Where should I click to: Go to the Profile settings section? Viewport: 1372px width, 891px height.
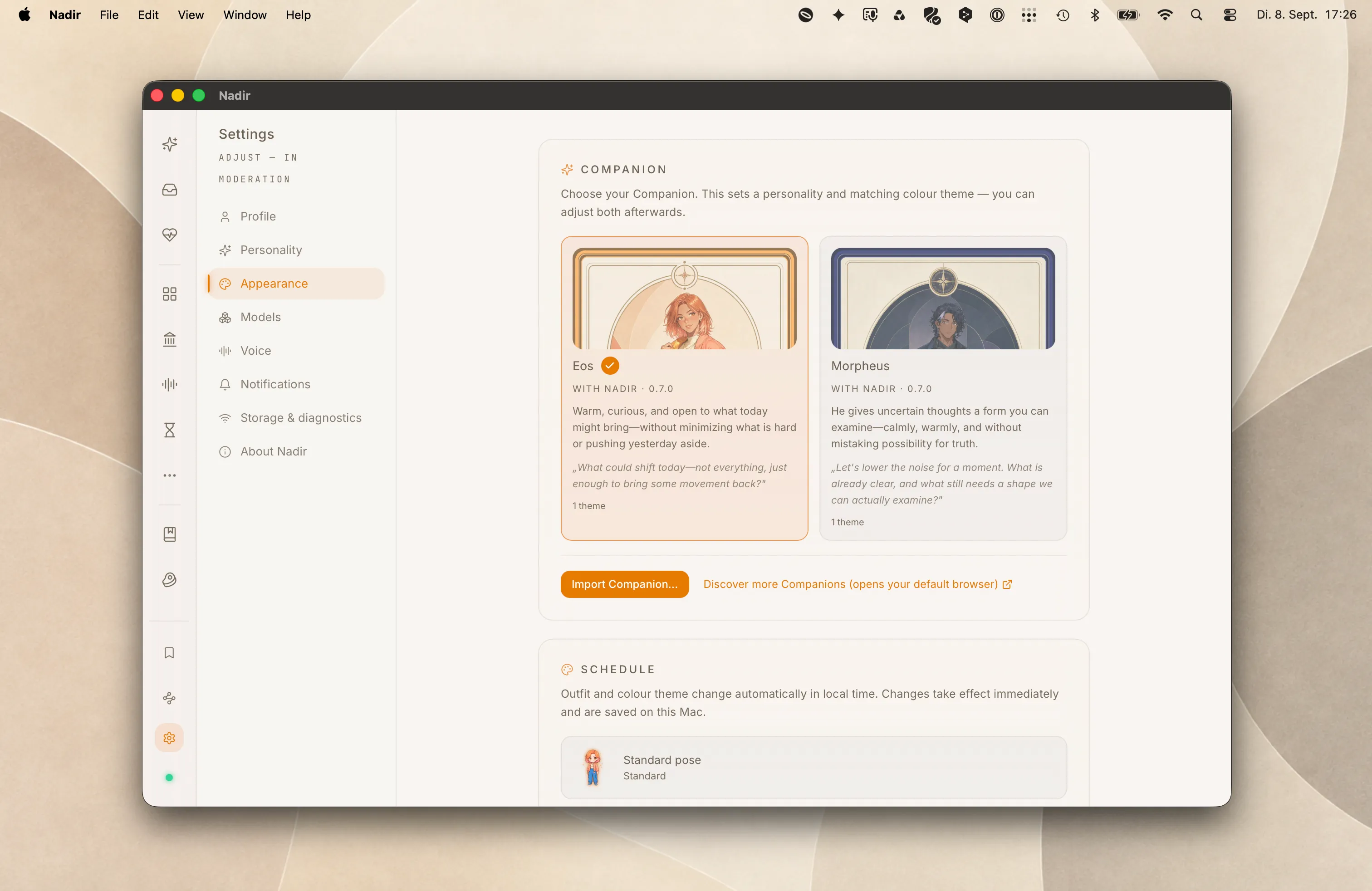[296, 217]
